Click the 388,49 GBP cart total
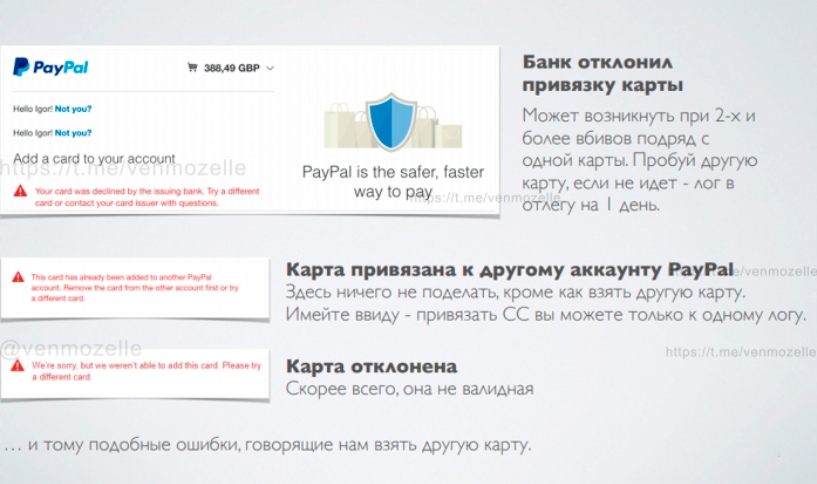817x484 pixels. [x=231, y=69]
